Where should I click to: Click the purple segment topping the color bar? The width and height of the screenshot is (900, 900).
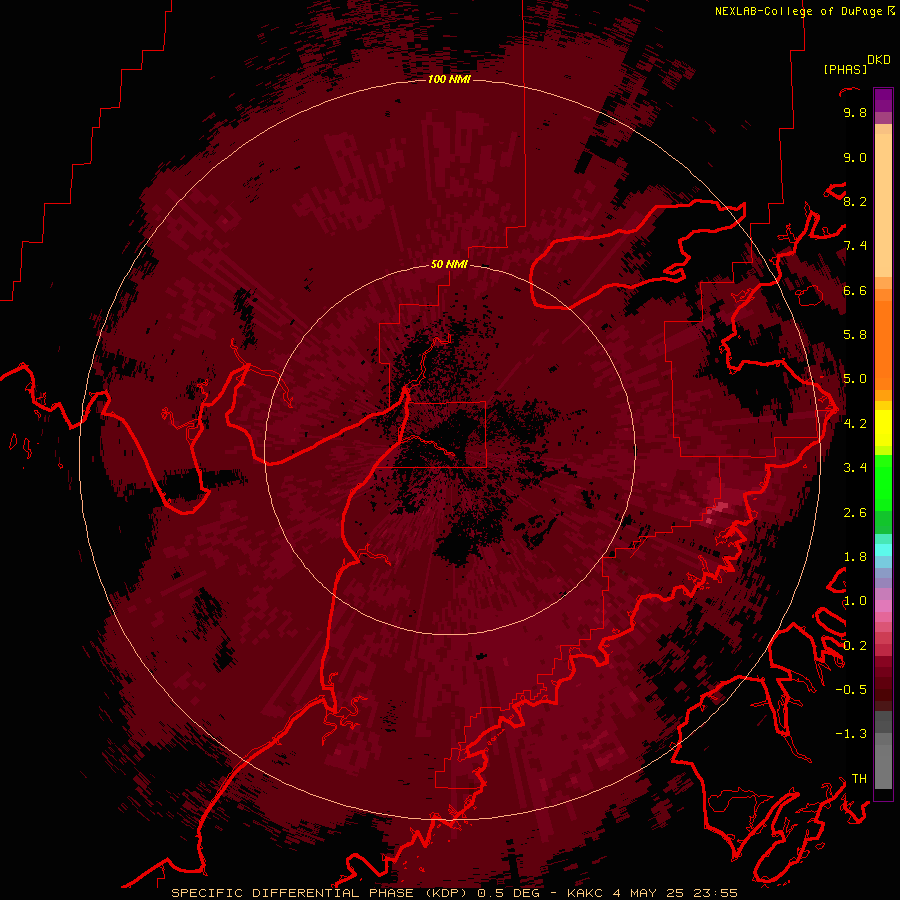click(883, 100)
